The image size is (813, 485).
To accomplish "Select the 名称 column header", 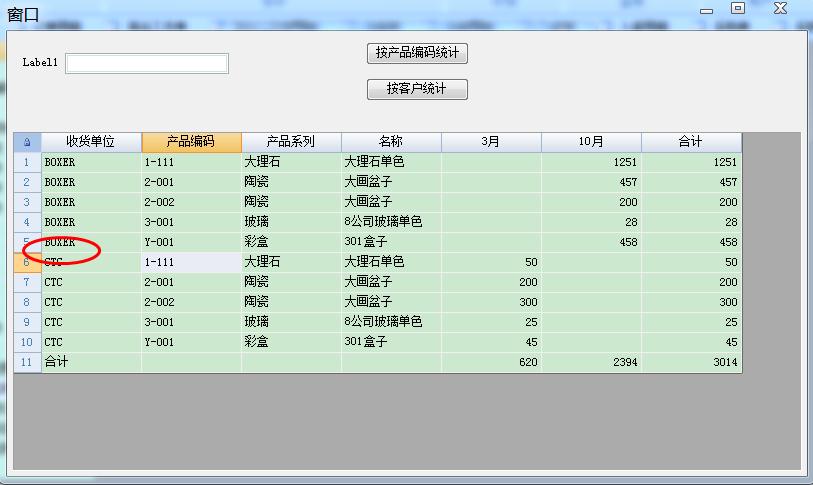I will point(391,142).
